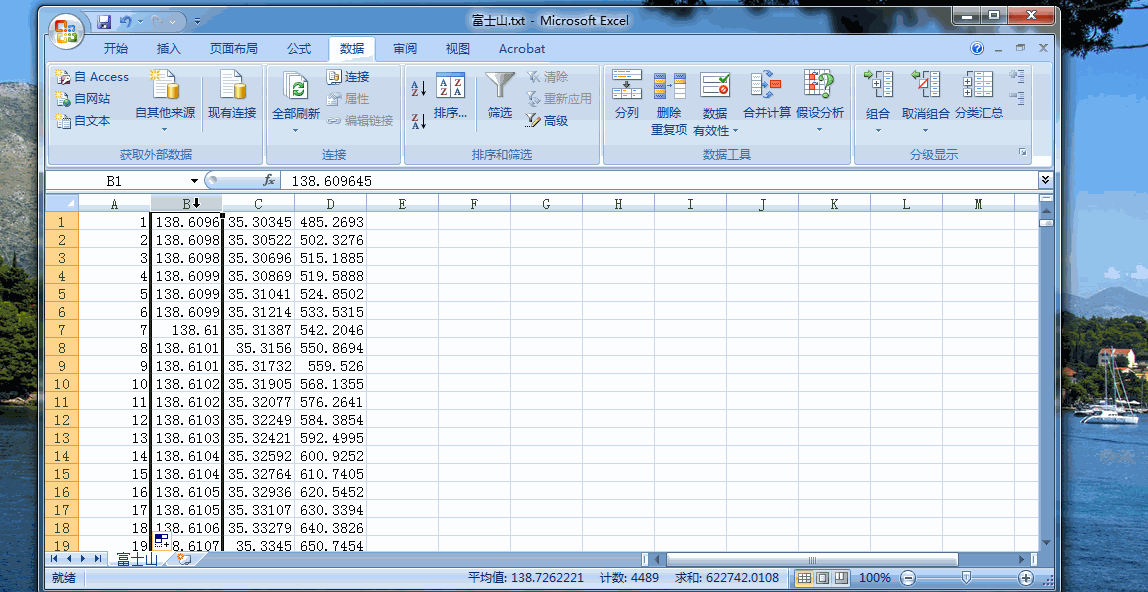The width and height of the screenshot is (1148, 592).
Task: Sort ascending A to Z
Action: point(419,89)
